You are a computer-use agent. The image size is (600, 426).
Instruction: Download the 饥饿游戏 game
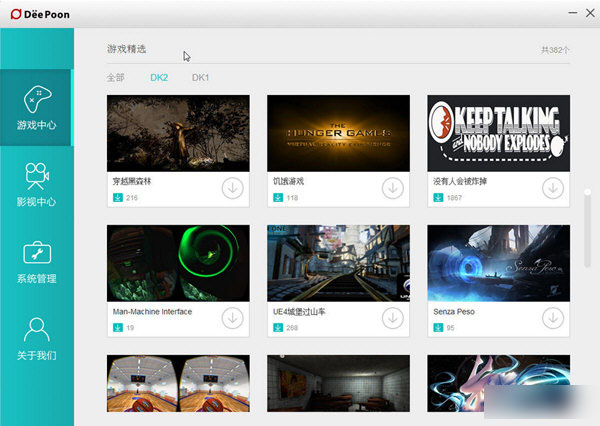coord(393,188)
